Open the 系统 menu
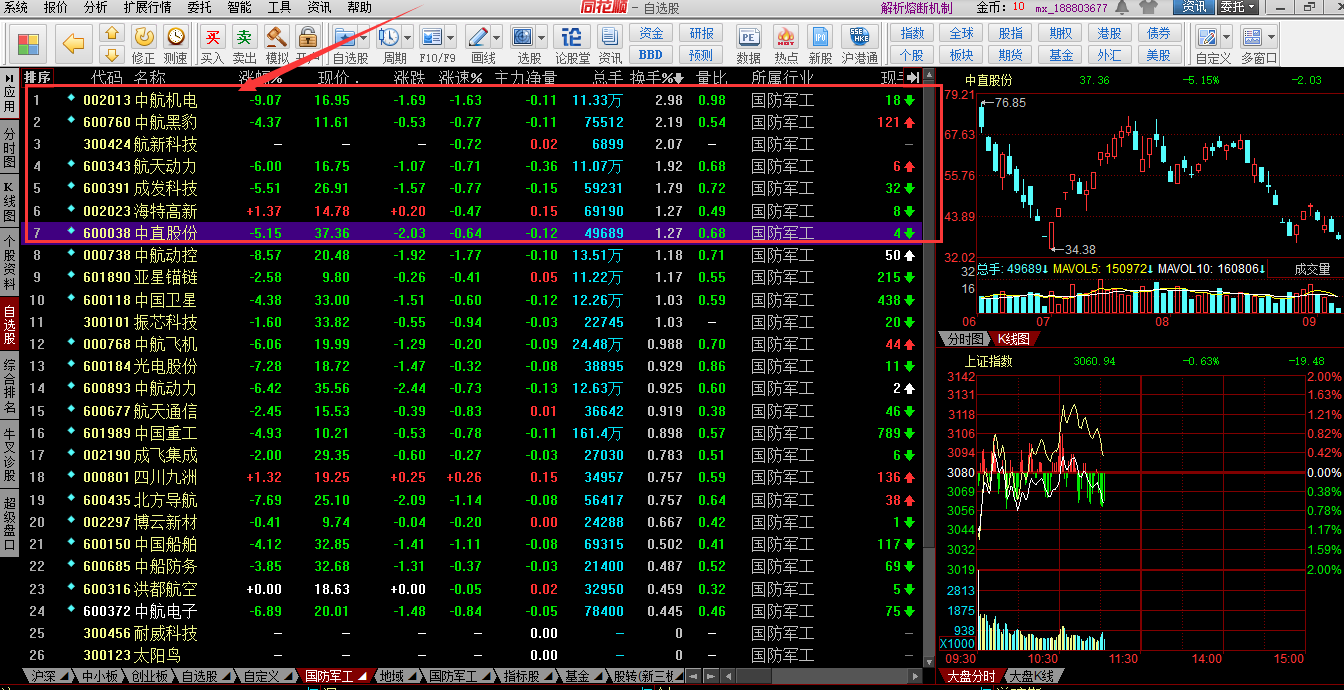The width and height of the screenshot is (1344, 690). tap(17, 7)
